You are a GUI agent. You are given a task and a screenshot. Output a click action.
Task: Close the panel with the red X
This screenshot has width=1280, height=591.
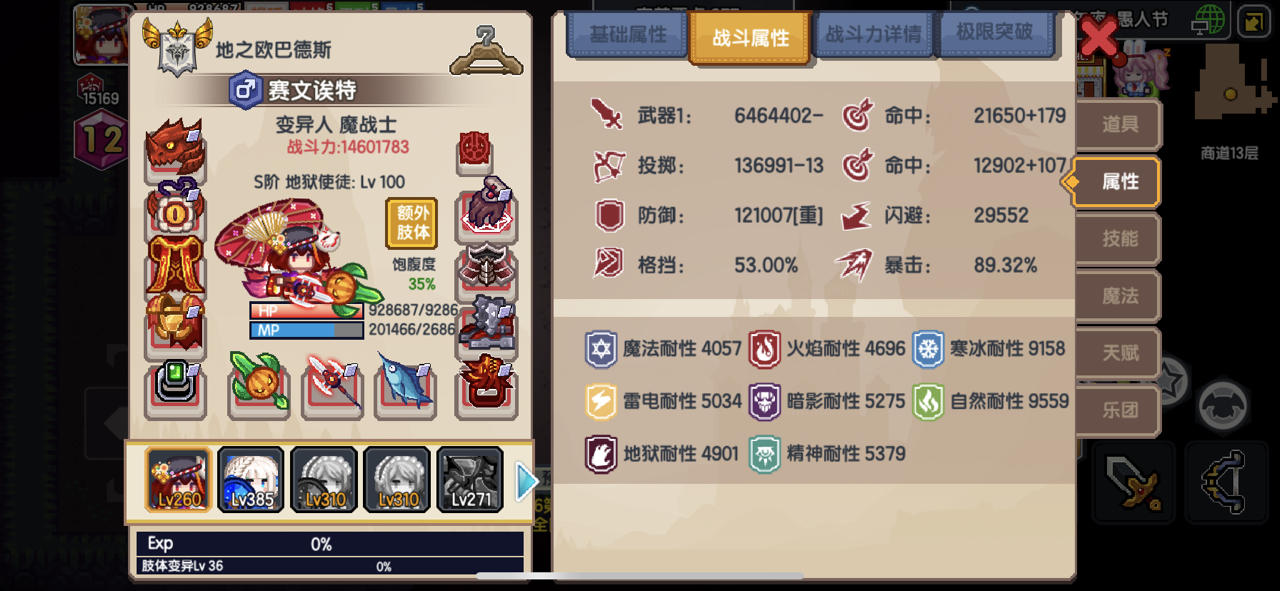click(x=1099, y=40)
